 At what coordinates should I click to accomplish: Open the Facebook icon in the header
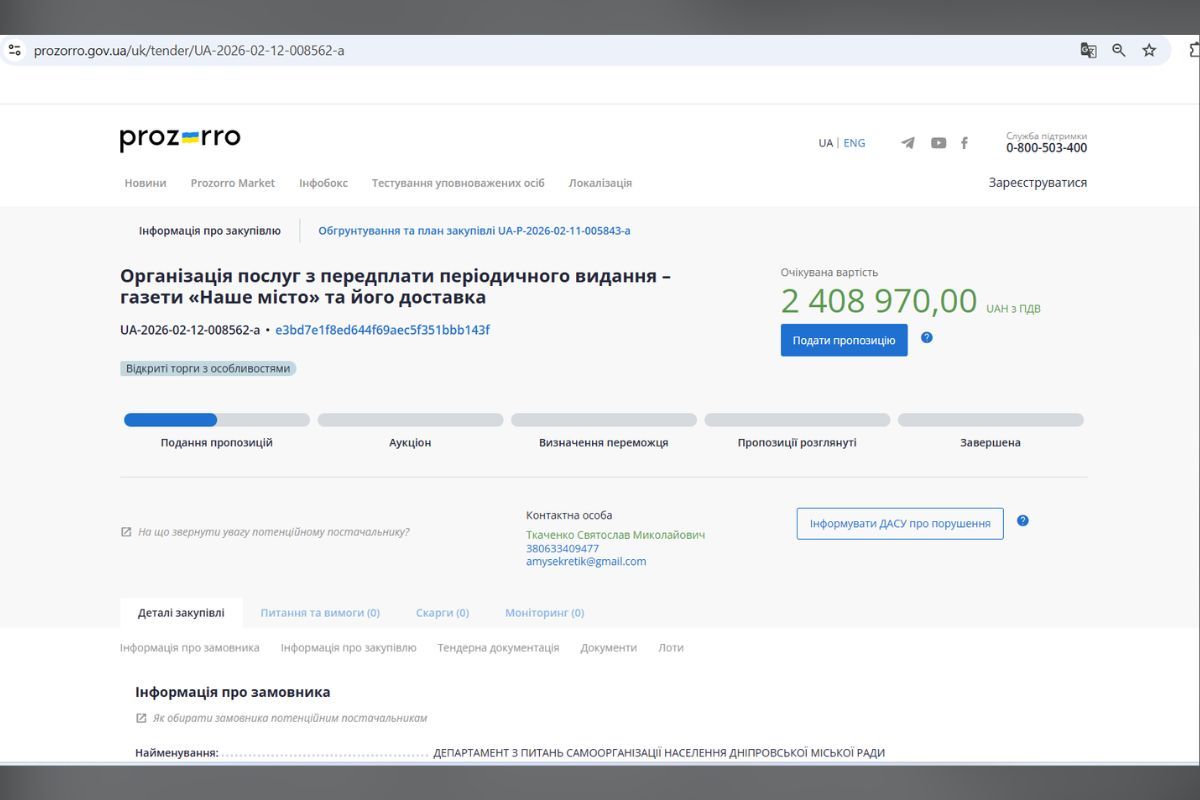click(x=964, y=143)
